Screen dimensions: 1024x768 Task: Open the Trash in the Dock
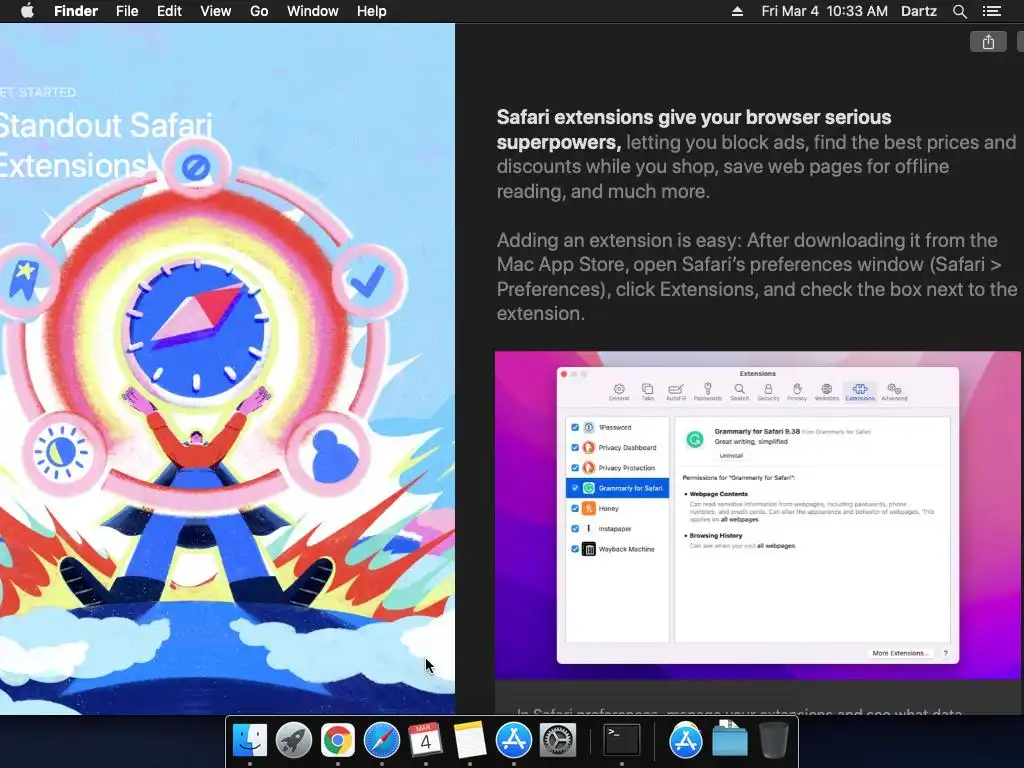pyautogui.click(x=773, y=741)
